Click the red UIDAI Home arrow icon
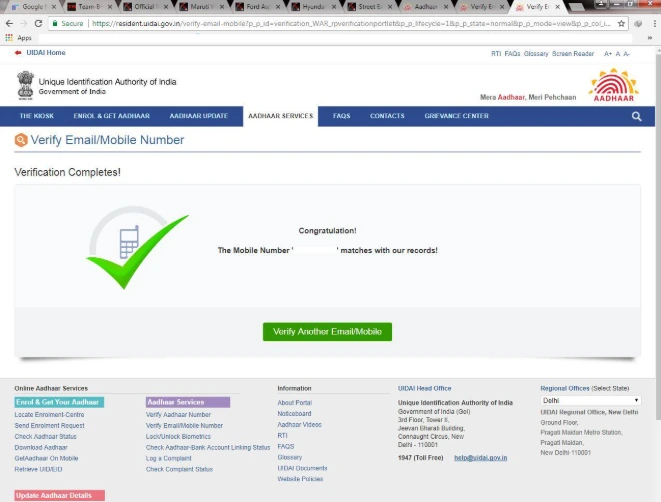 click(18, 53)
